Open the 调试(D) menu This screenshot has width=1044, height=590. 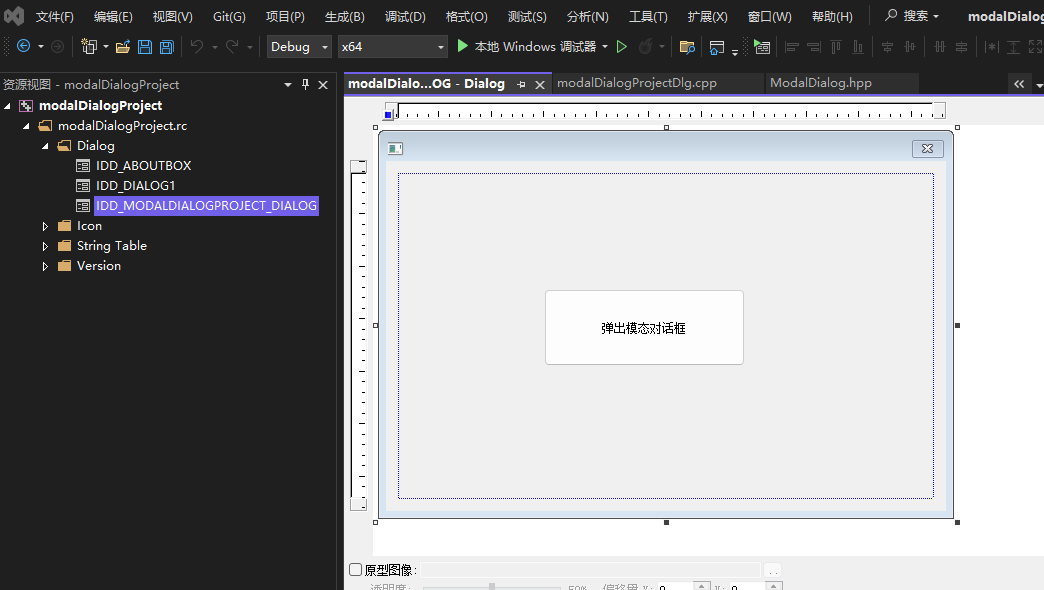point(405,16)
